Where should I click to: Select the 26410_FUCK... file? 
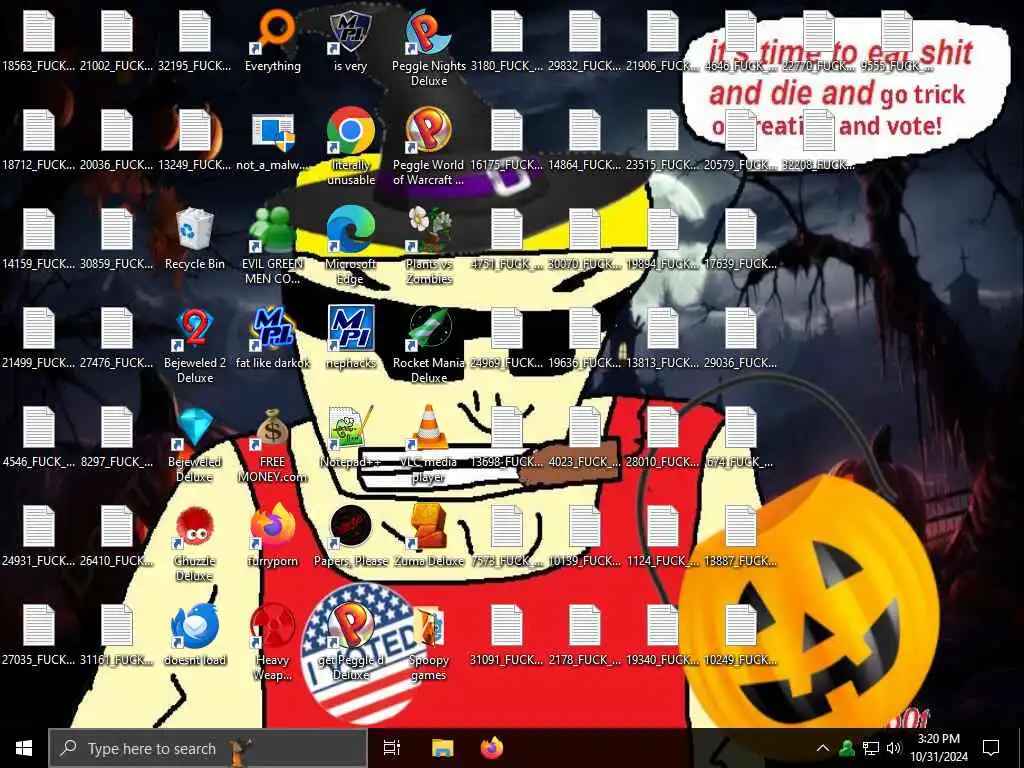click(x=117, y=536)
